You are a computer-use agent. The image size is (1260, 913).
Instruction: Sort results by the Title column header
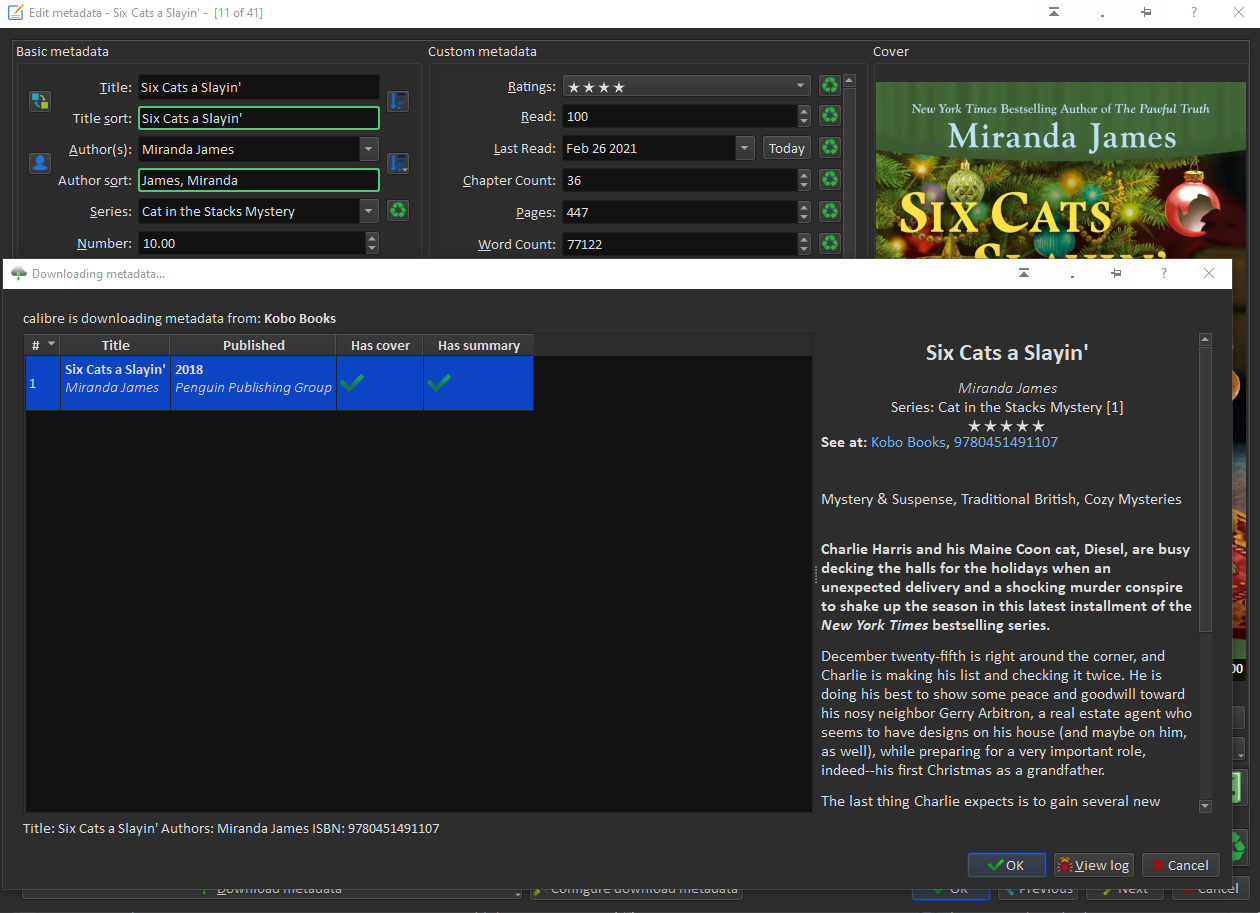click(115, 345)
